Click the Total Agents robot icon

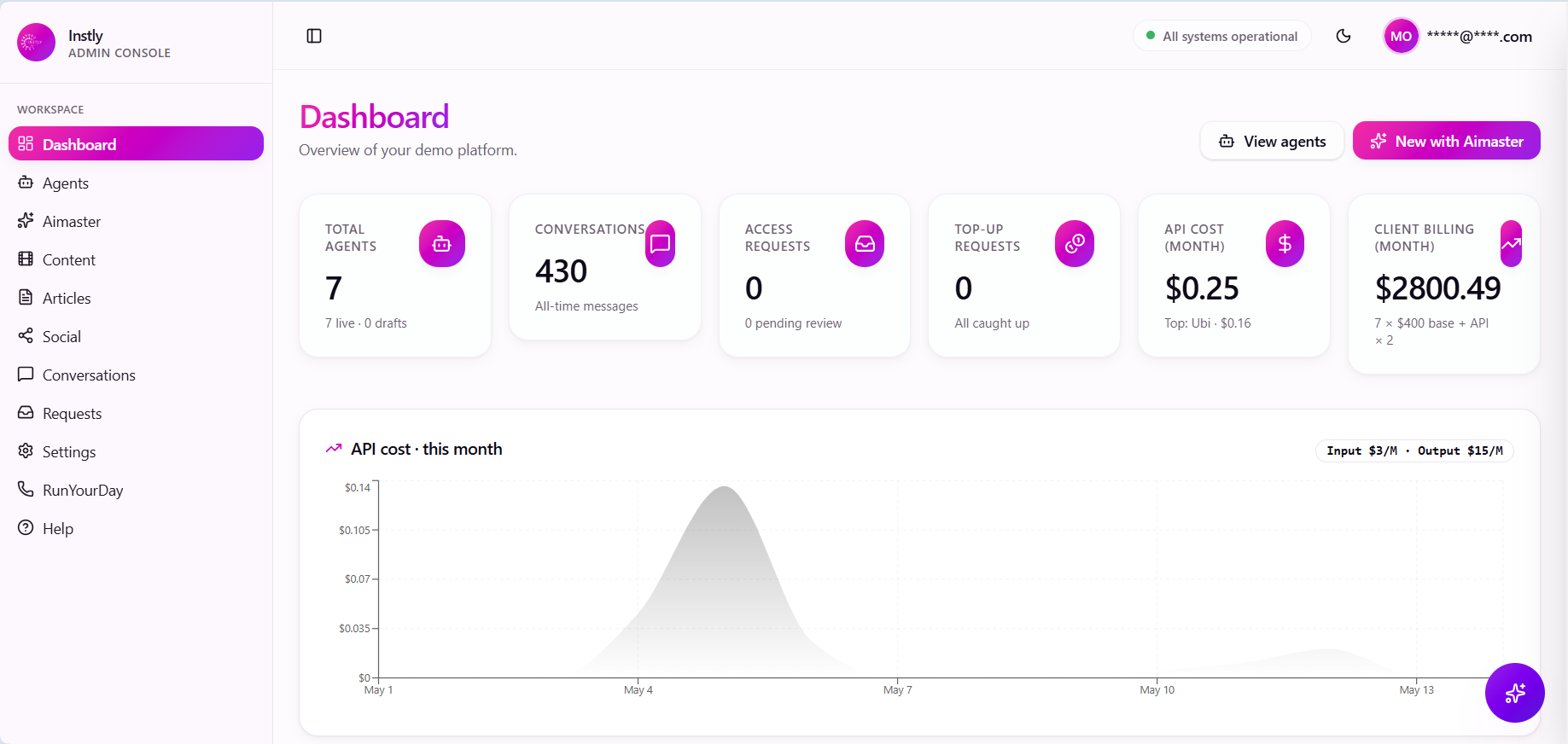pyautogui.click(x=442, y=244)
